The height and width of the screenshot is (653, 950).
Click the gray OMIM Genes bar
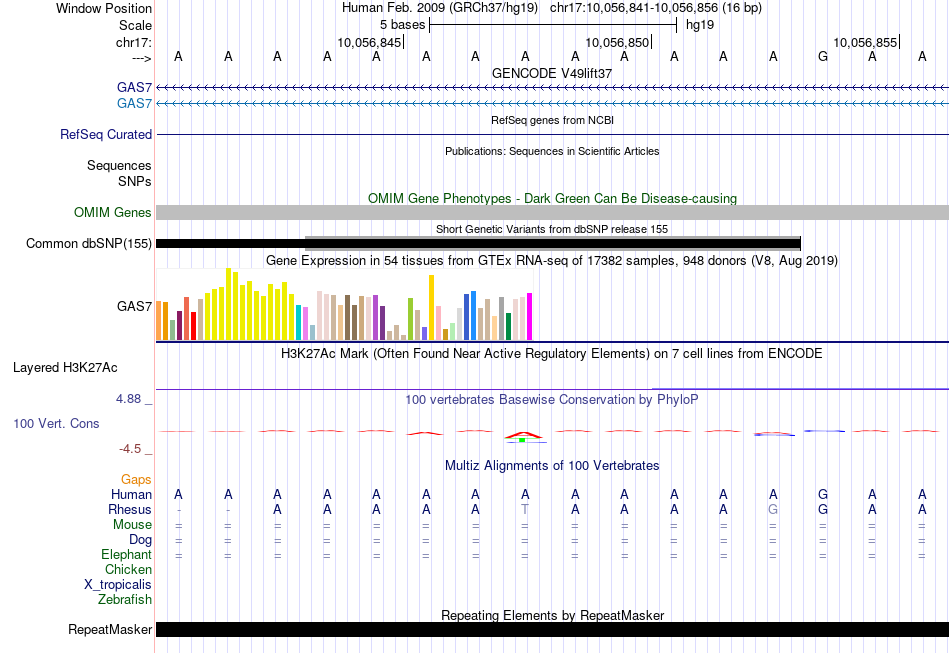pyautogui.click(x=552, y=212)
